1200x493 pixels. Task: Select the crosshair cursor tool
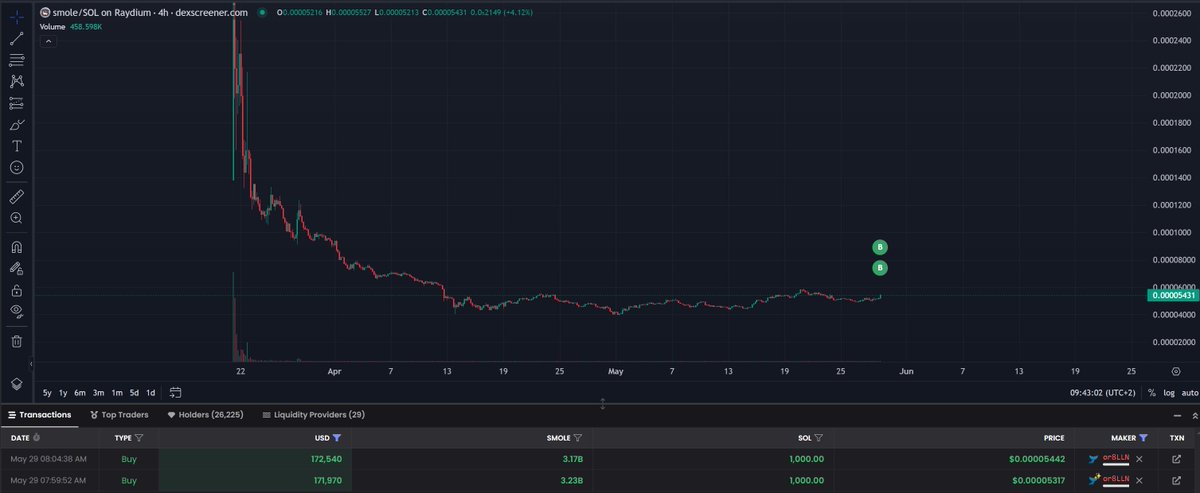click(x=17, y=16)
